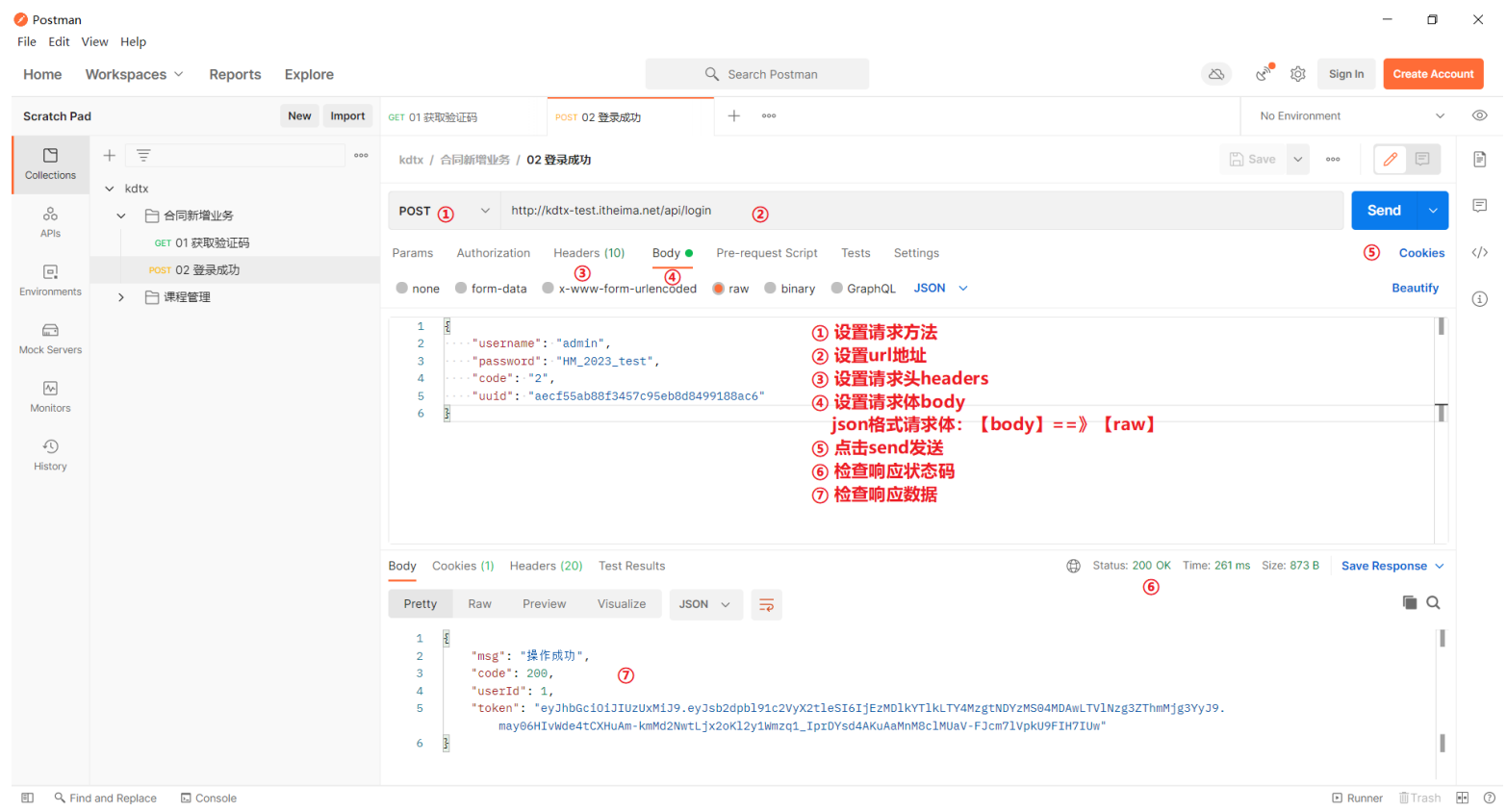Switch to the Authorization tab
Screen dimensions: 1507x812
coord(494,253)
